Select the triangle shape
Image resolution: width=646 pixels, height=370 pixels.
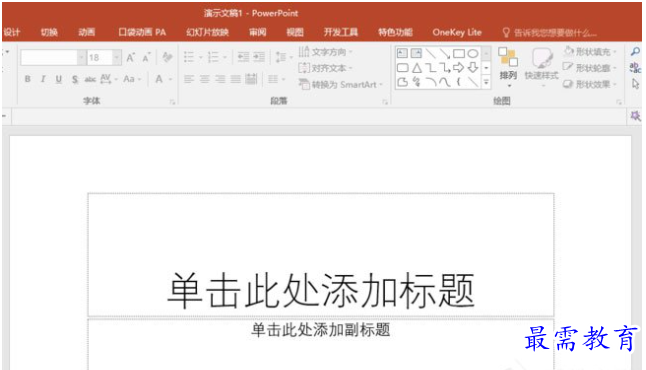point(417,68)
